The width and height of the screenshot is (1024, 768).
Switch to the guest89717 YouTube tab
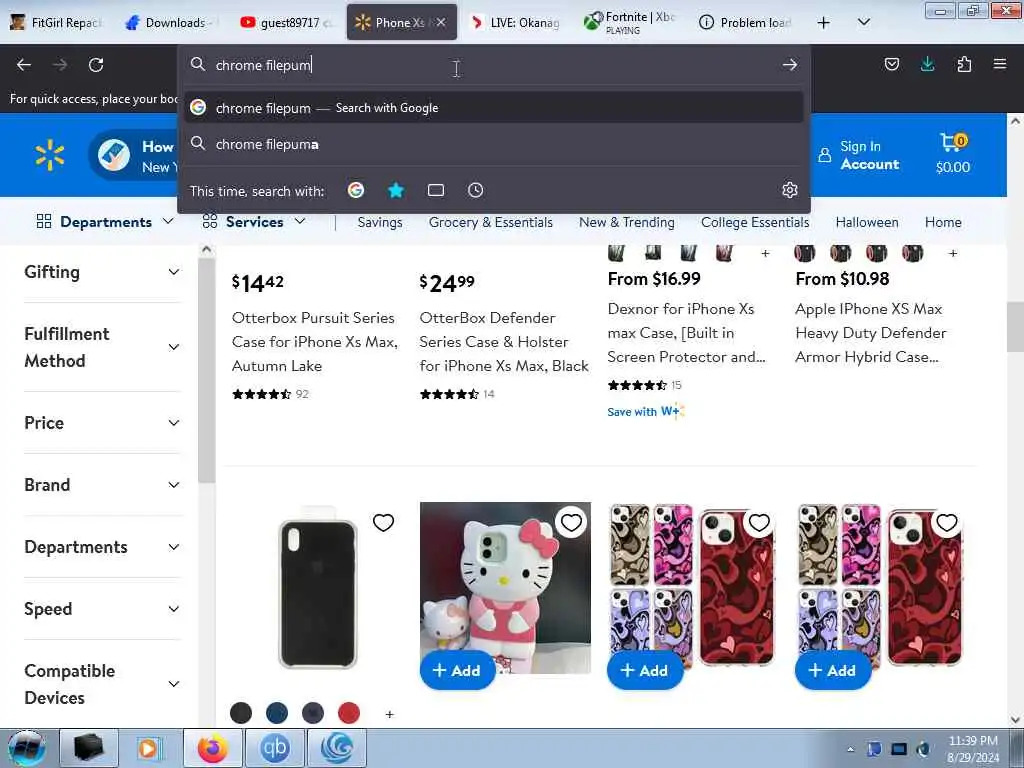click(x=287, y=22)
